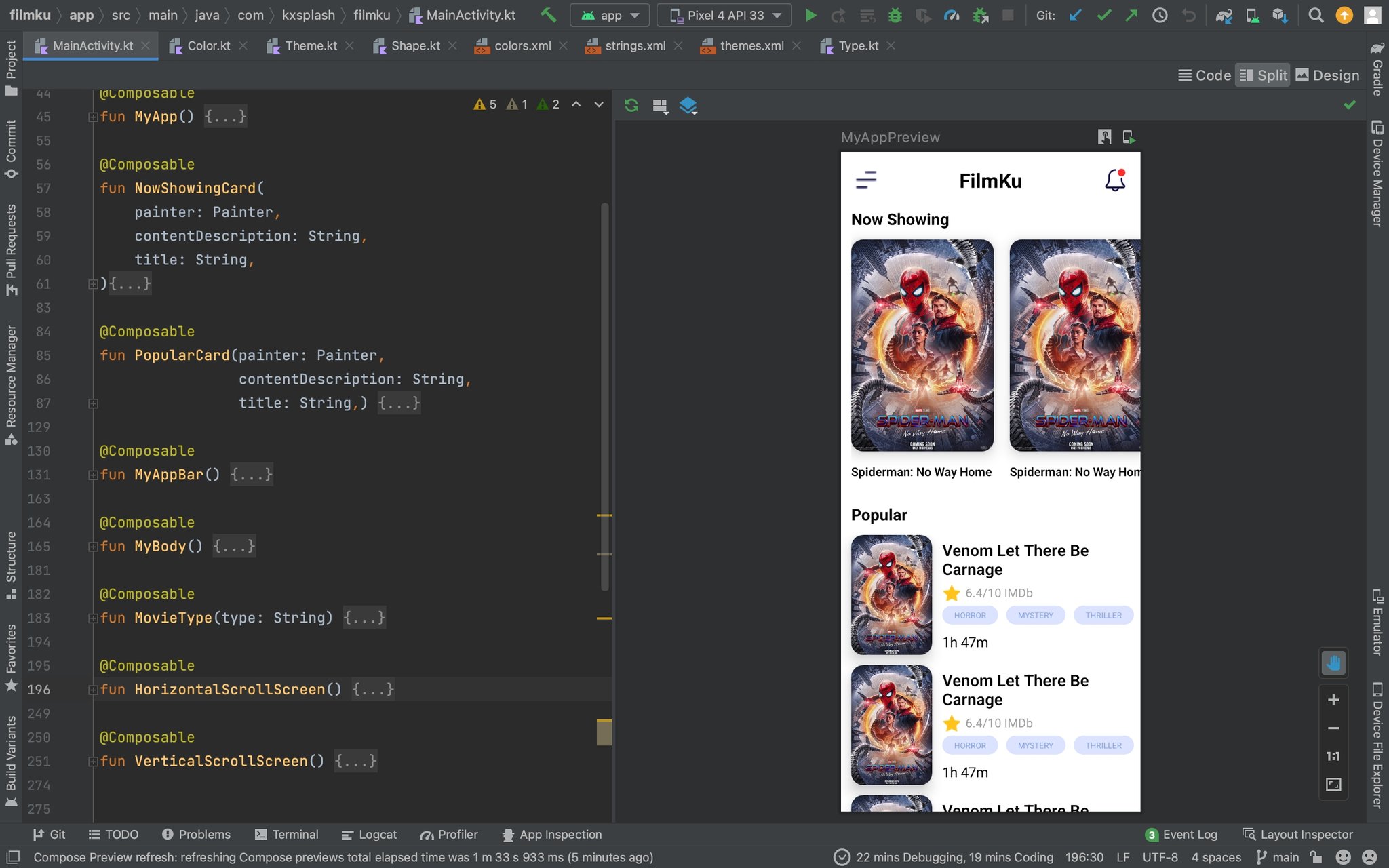Click the editor vertical scrollbar thumb

[x=604, y=397]
